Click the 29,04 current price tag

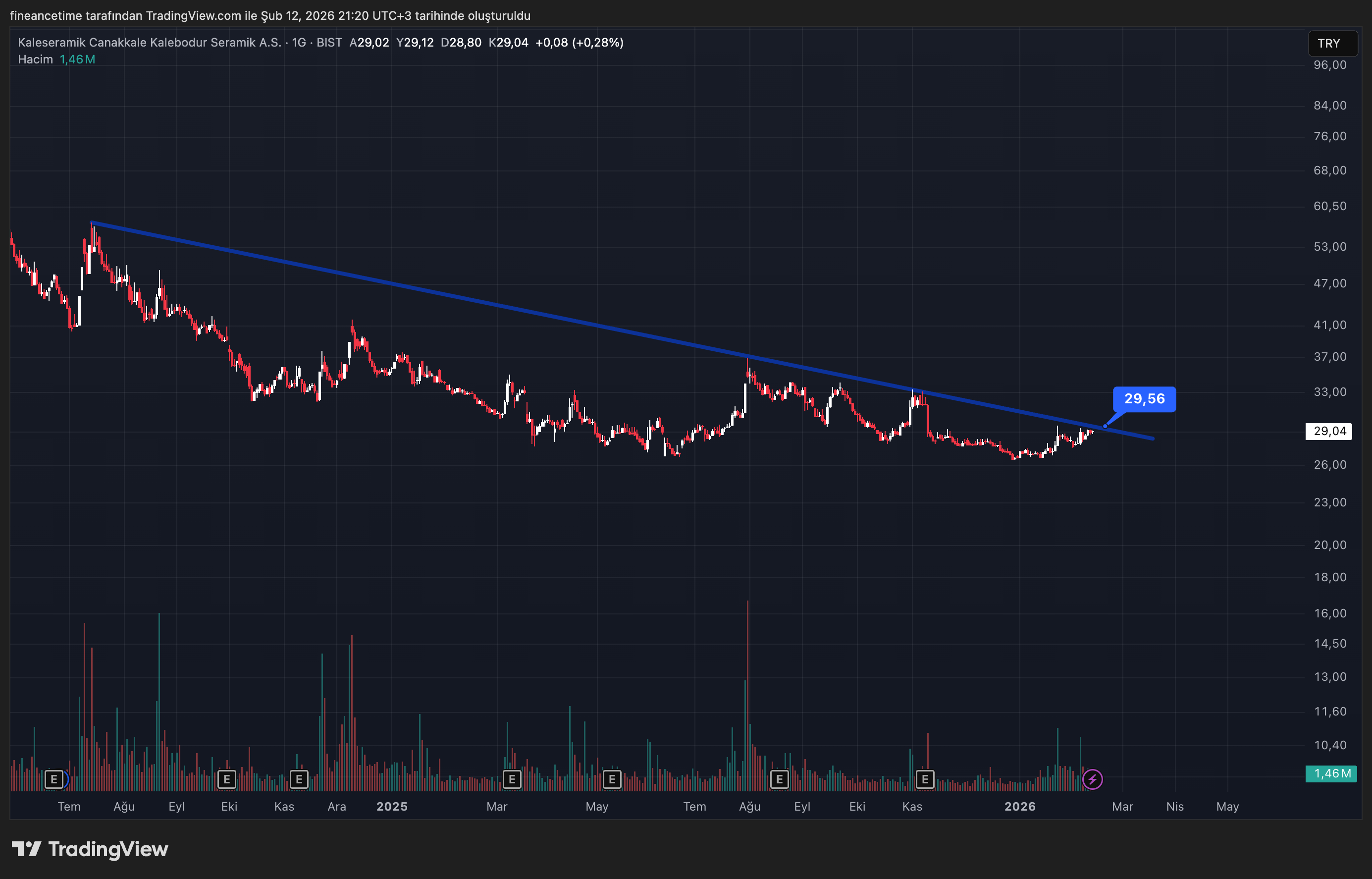click(1329, 431)
